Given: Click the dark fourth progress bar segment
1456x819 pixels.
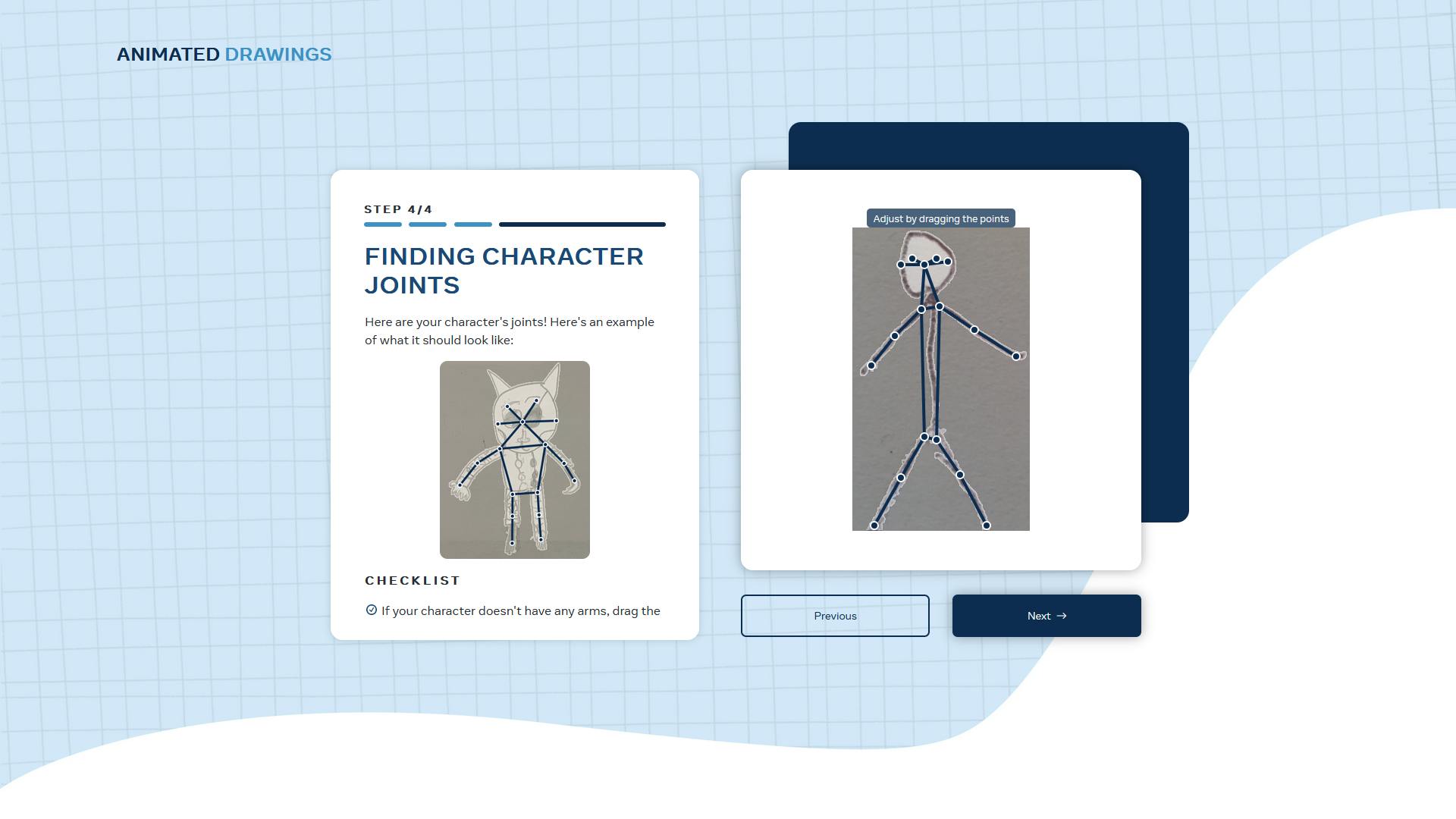Looking at the screenshot, I should pyautogui.click(x=582, y=224).
